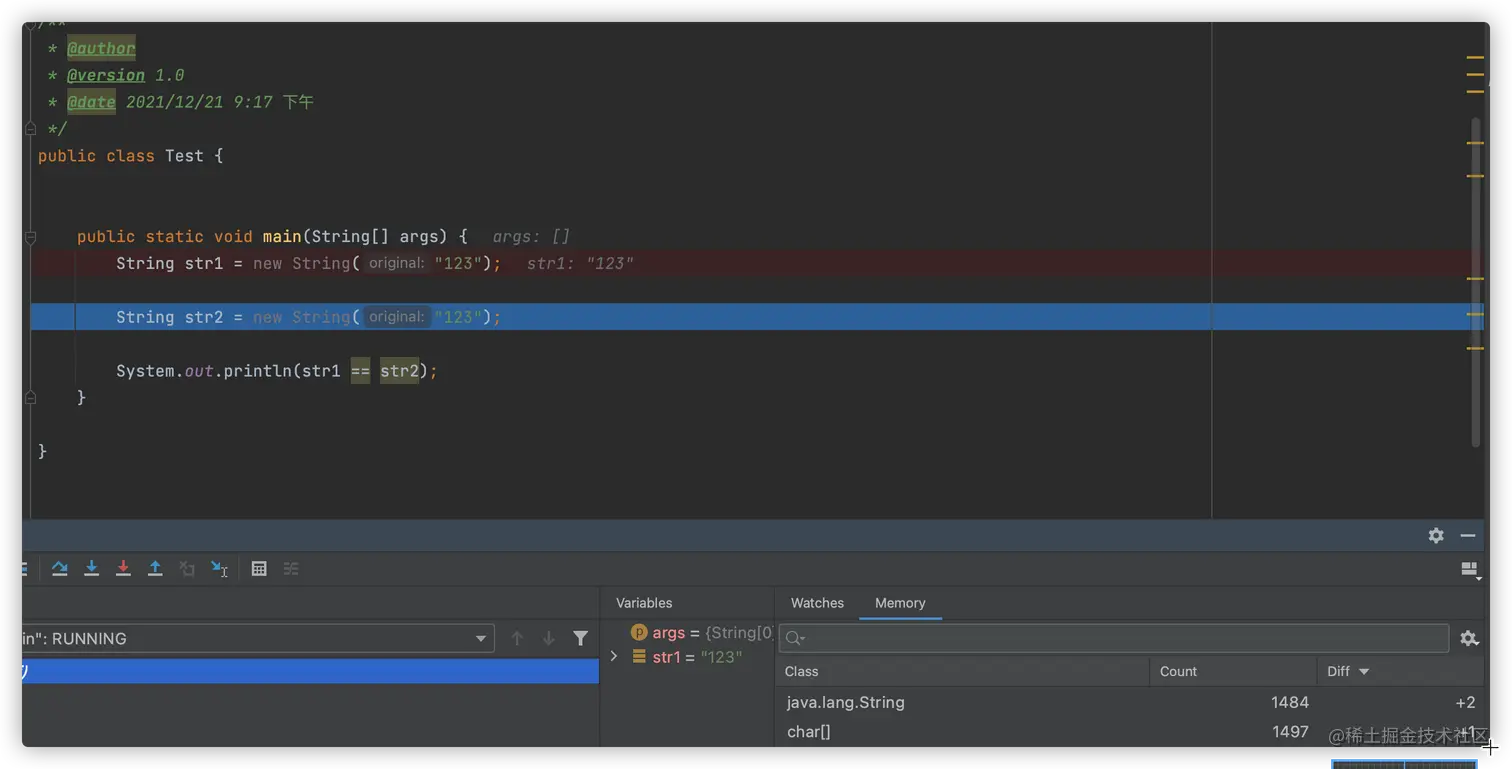Click the search magnifier in Memory filter
Screen dimensions: 1512x769
(x=795, y=638)
